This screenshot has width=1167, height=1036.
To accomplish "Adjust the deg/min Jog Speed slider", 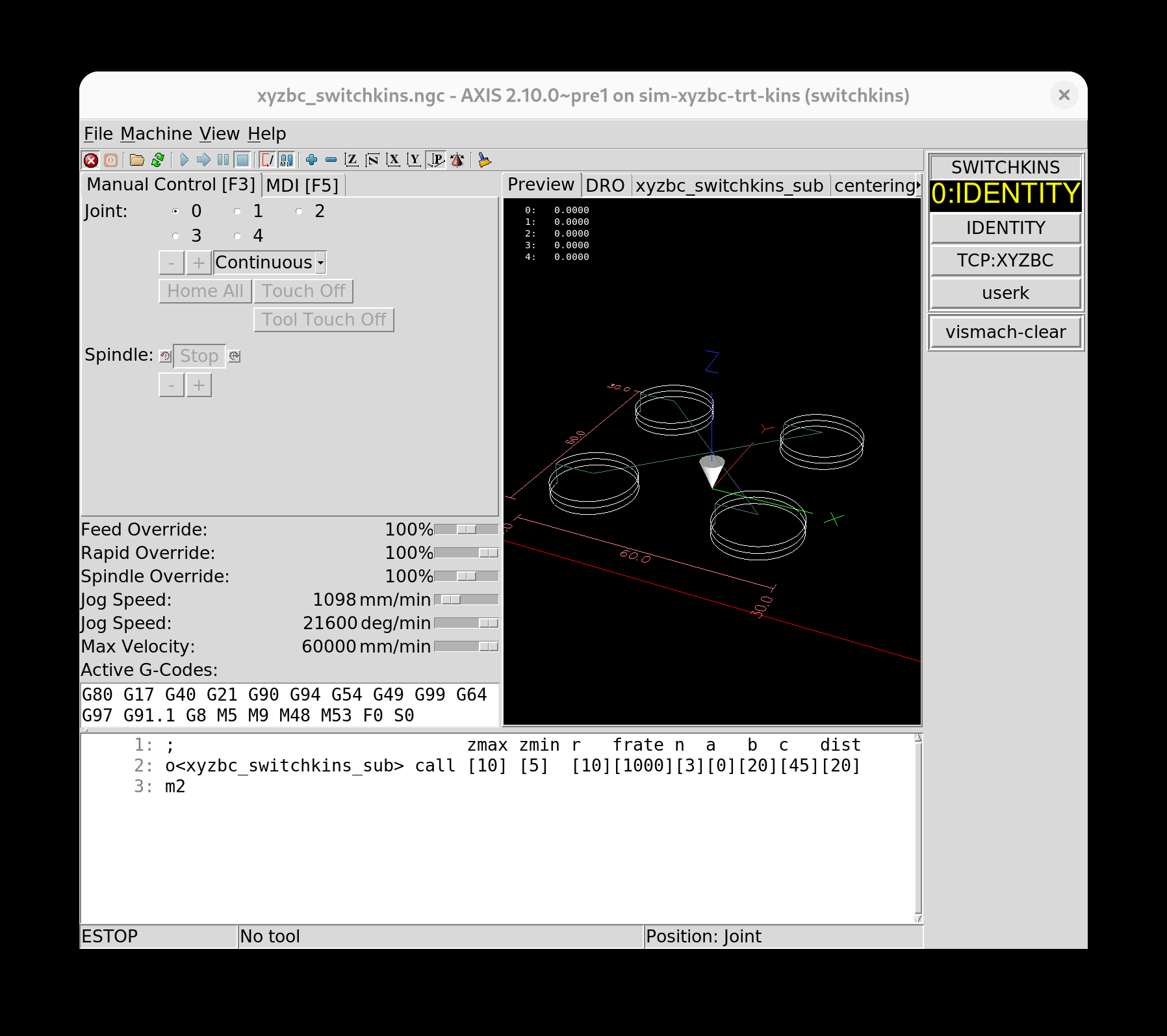I will [x=467, y=623].
